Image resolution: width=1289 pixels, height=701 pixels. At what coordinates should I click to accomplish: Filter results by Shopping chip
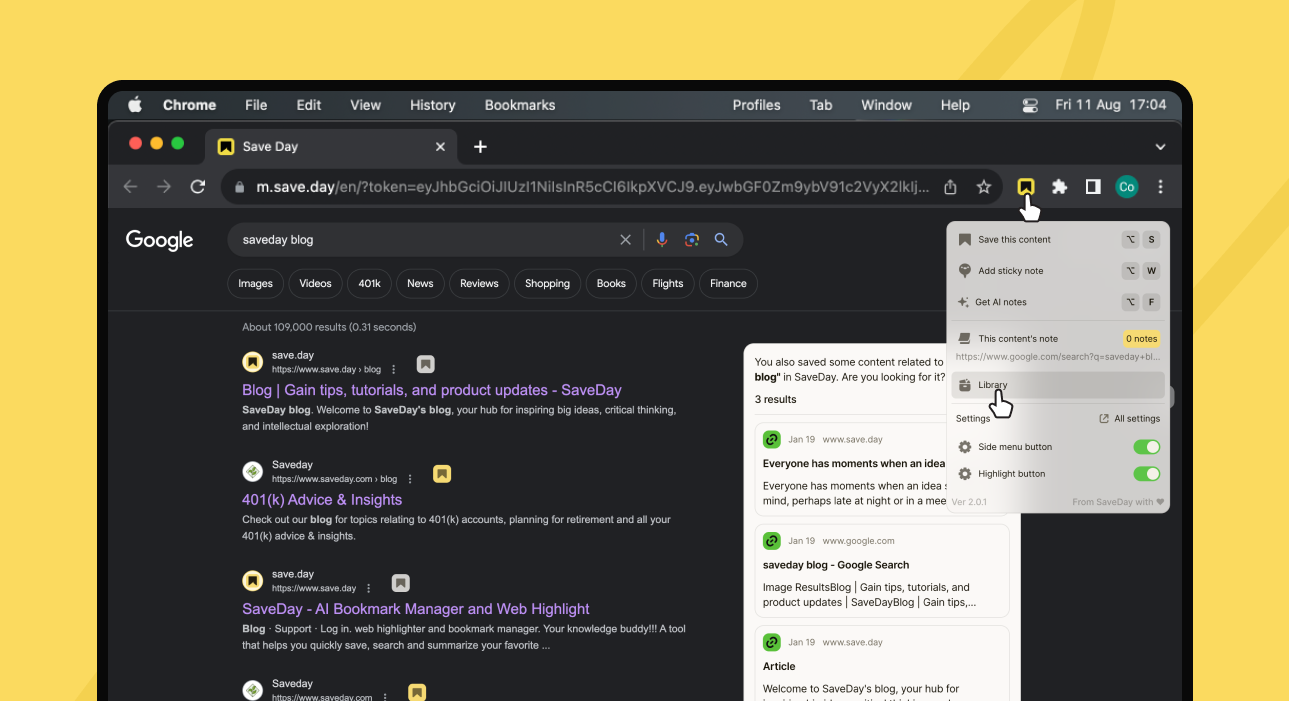click(547, 284)
